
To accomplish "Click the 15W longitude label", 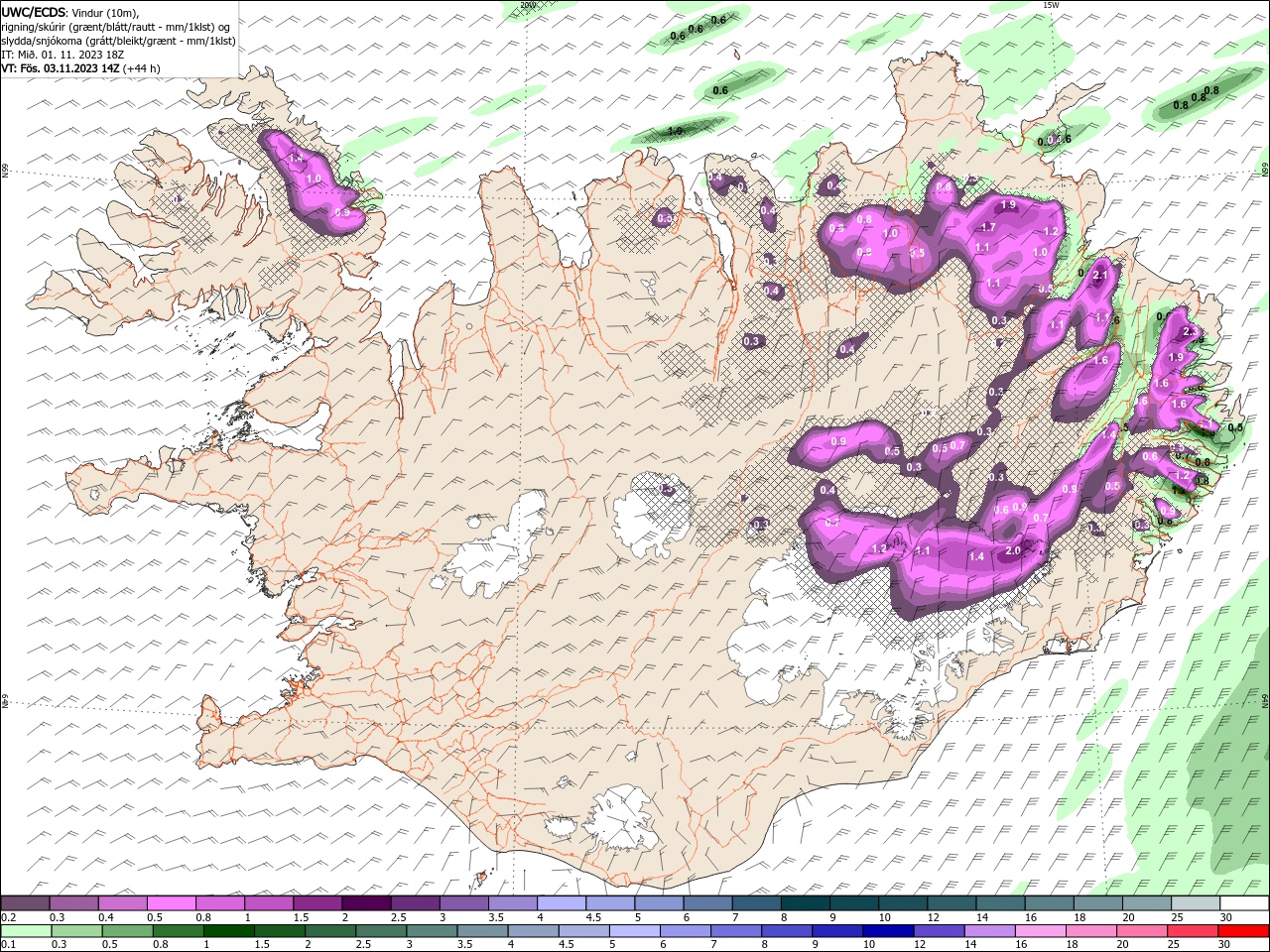I will click(1051, 5).
